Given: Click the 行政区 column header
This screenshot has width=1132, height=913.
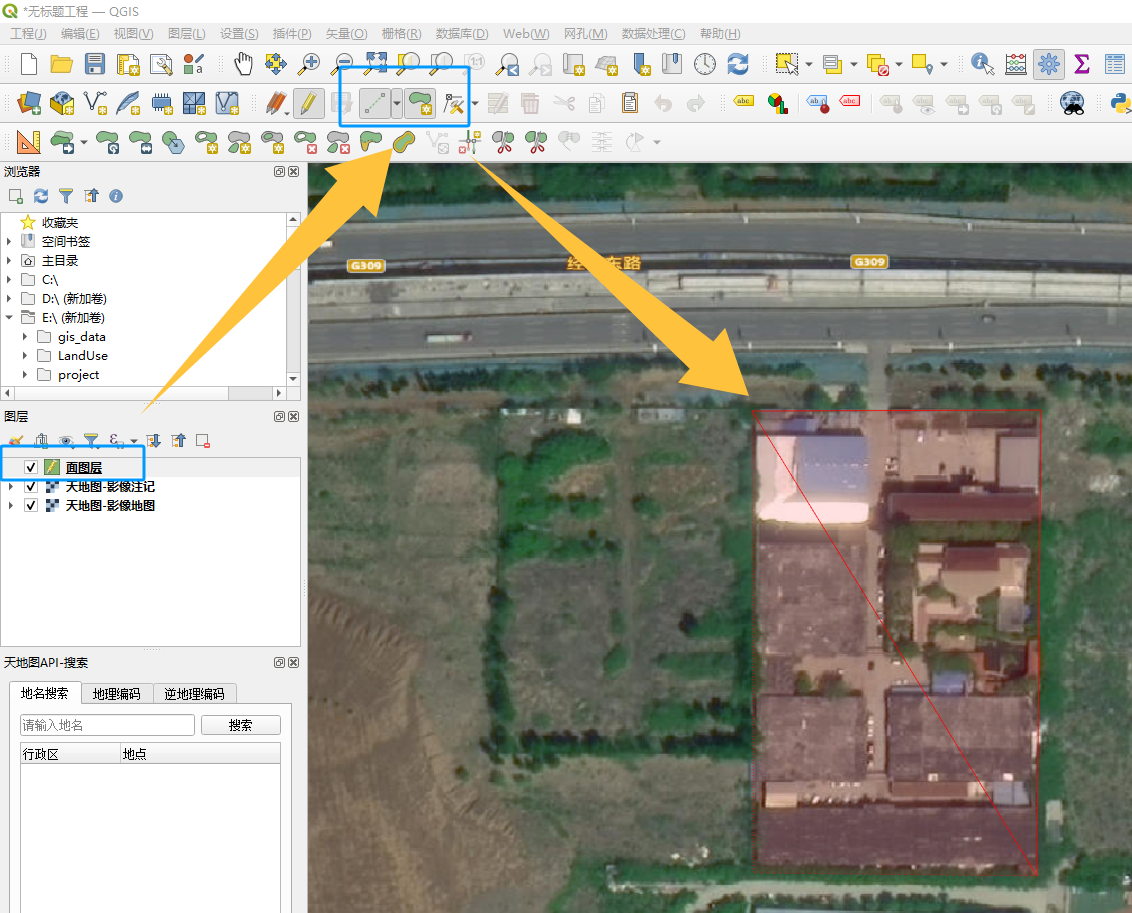Looking at the screenshot, I should pyautogui.click(x=70, y=753).
